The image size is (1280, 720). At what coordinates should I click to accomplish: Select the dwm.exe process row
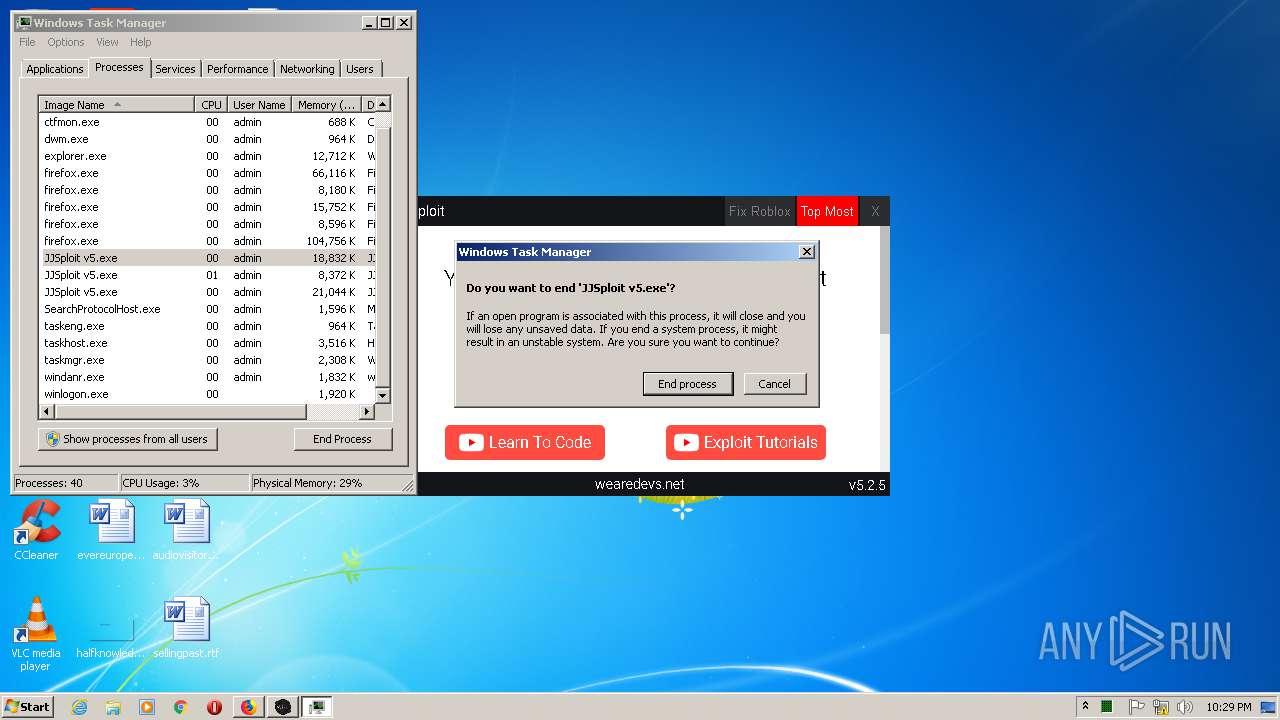pyautogui.click(x=207, y=139)
